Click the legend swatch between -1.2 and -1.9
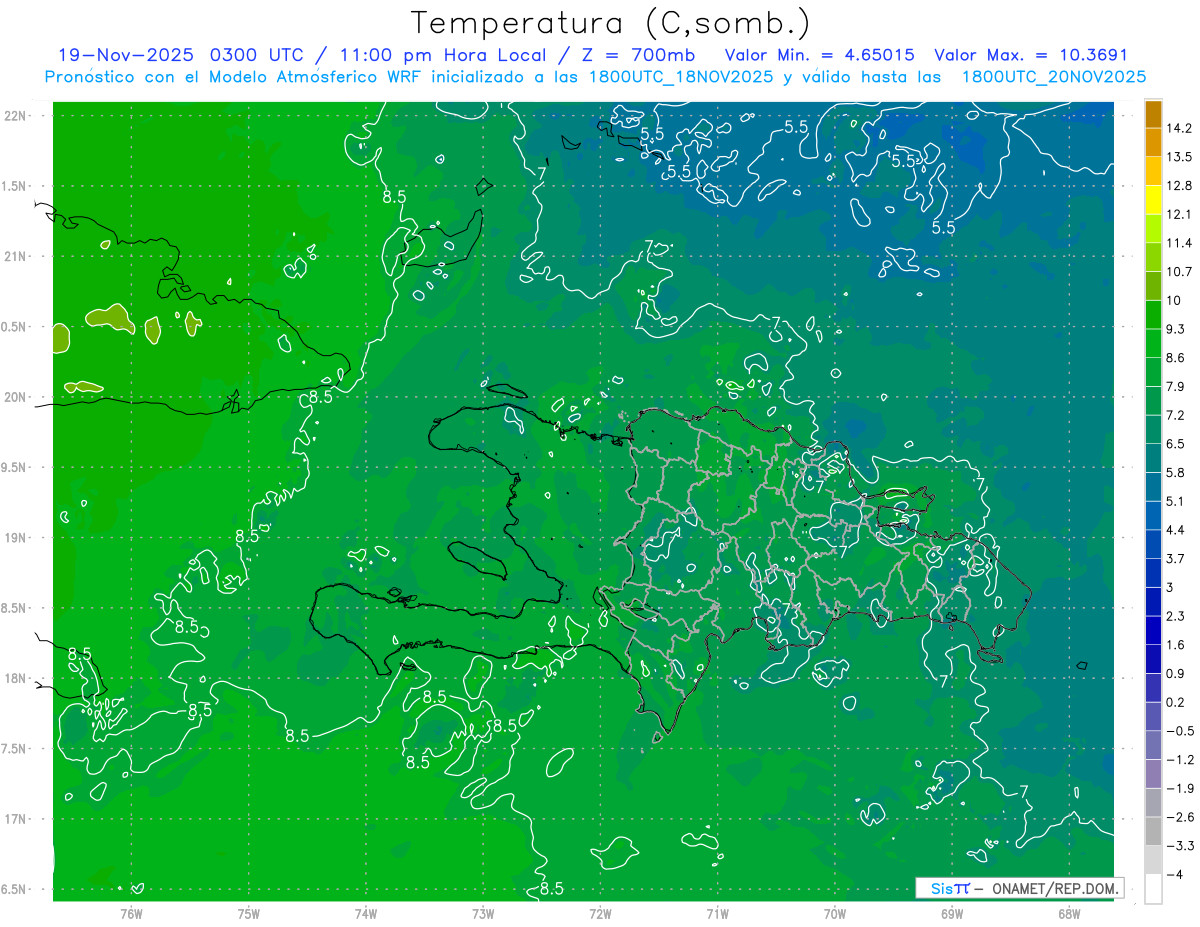 tap(1153, 774)
